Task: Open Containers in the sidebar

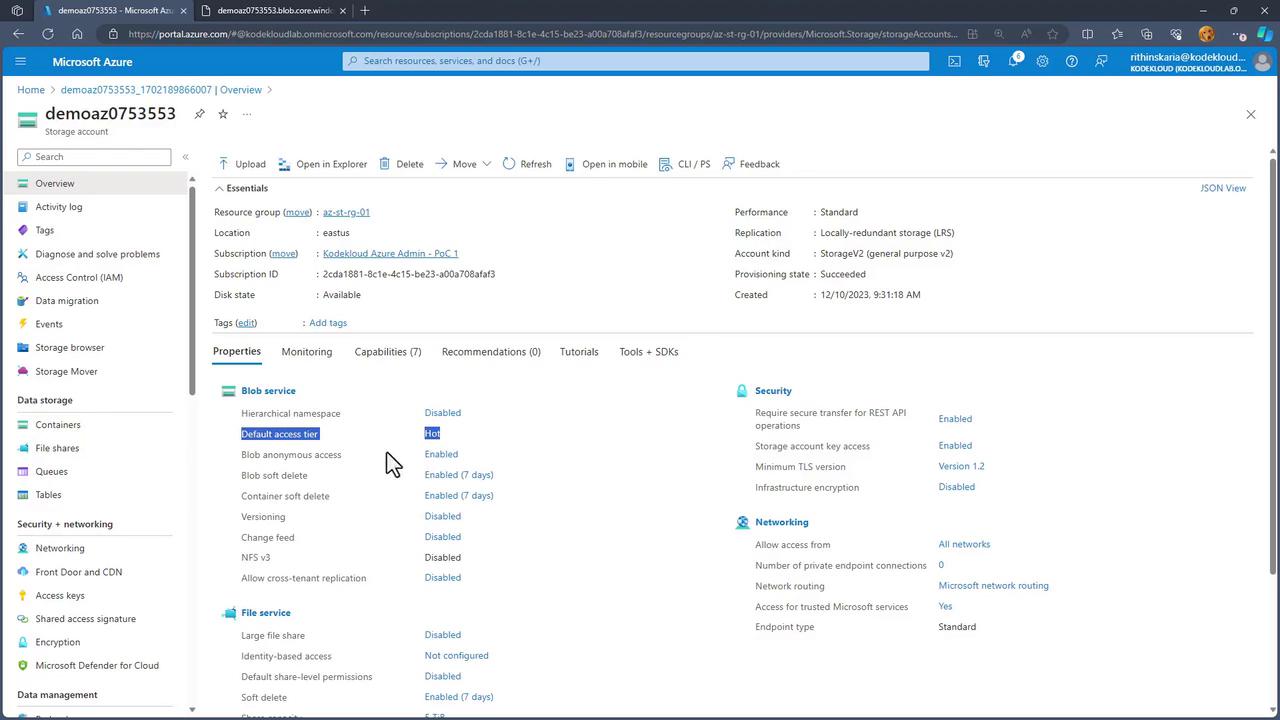Action: 57,425
